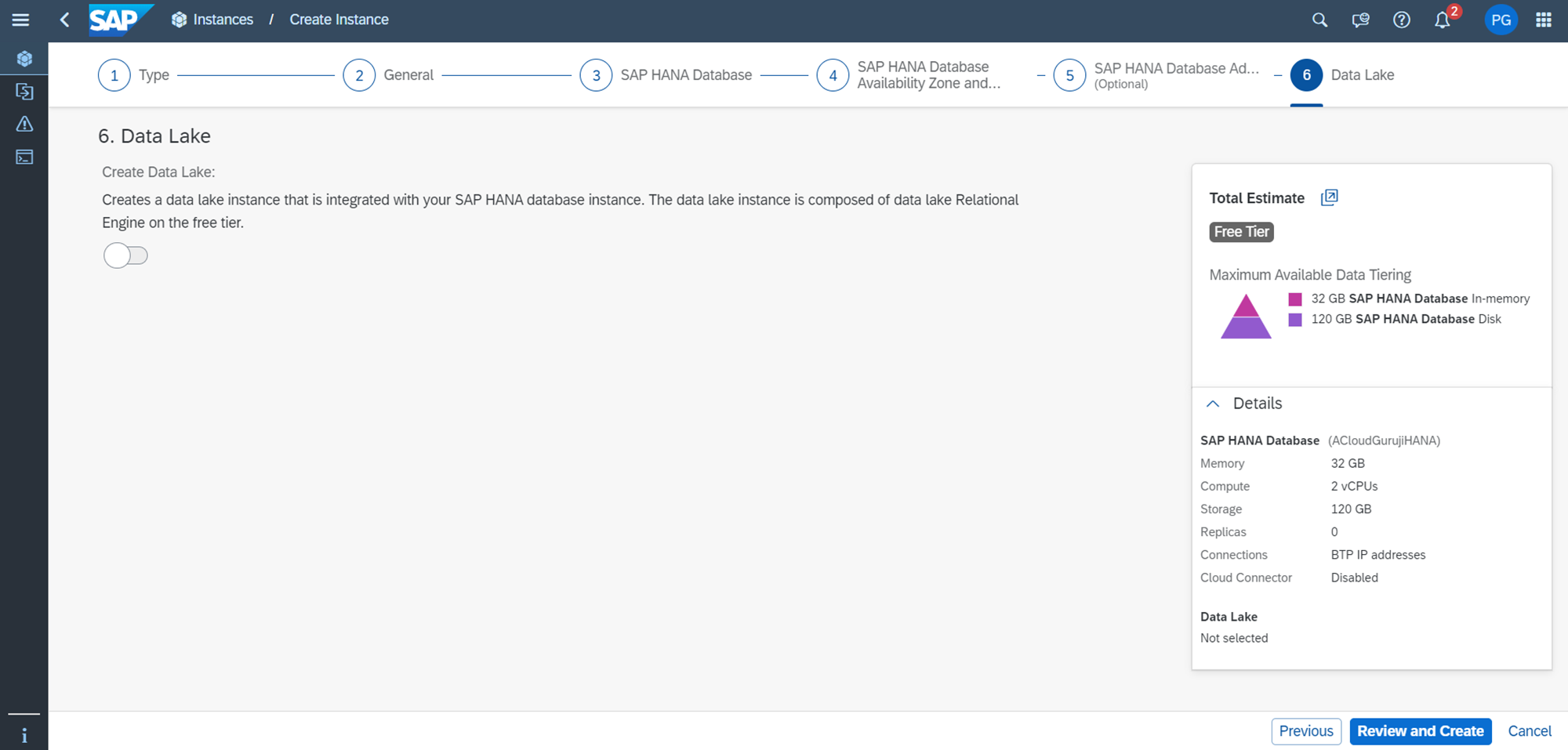Screen dimensions: 1568x750
Task: Open the alerts warning icon in sidebar
Action: tap(24, 125)
